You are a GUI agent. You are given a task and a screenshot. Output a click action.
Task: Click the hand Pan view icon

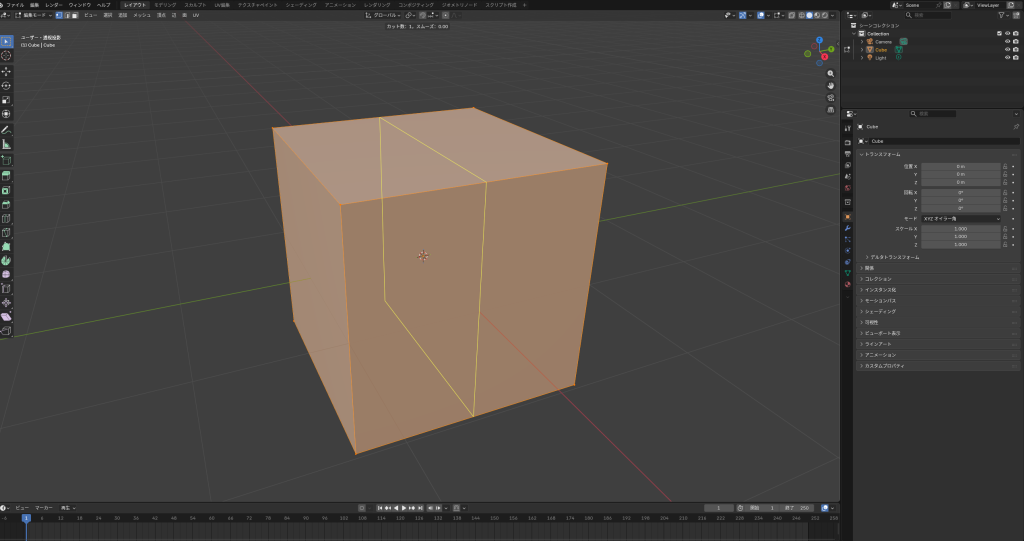831,85
